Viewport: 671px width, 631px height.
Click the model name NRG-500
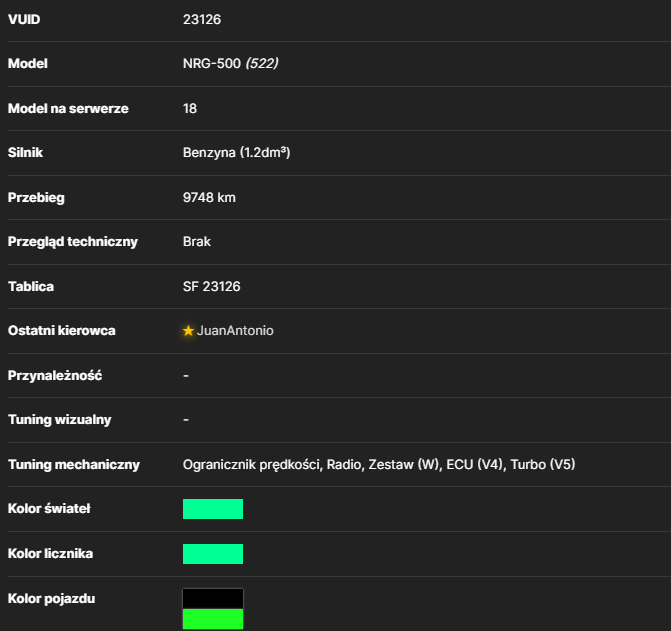212,63
